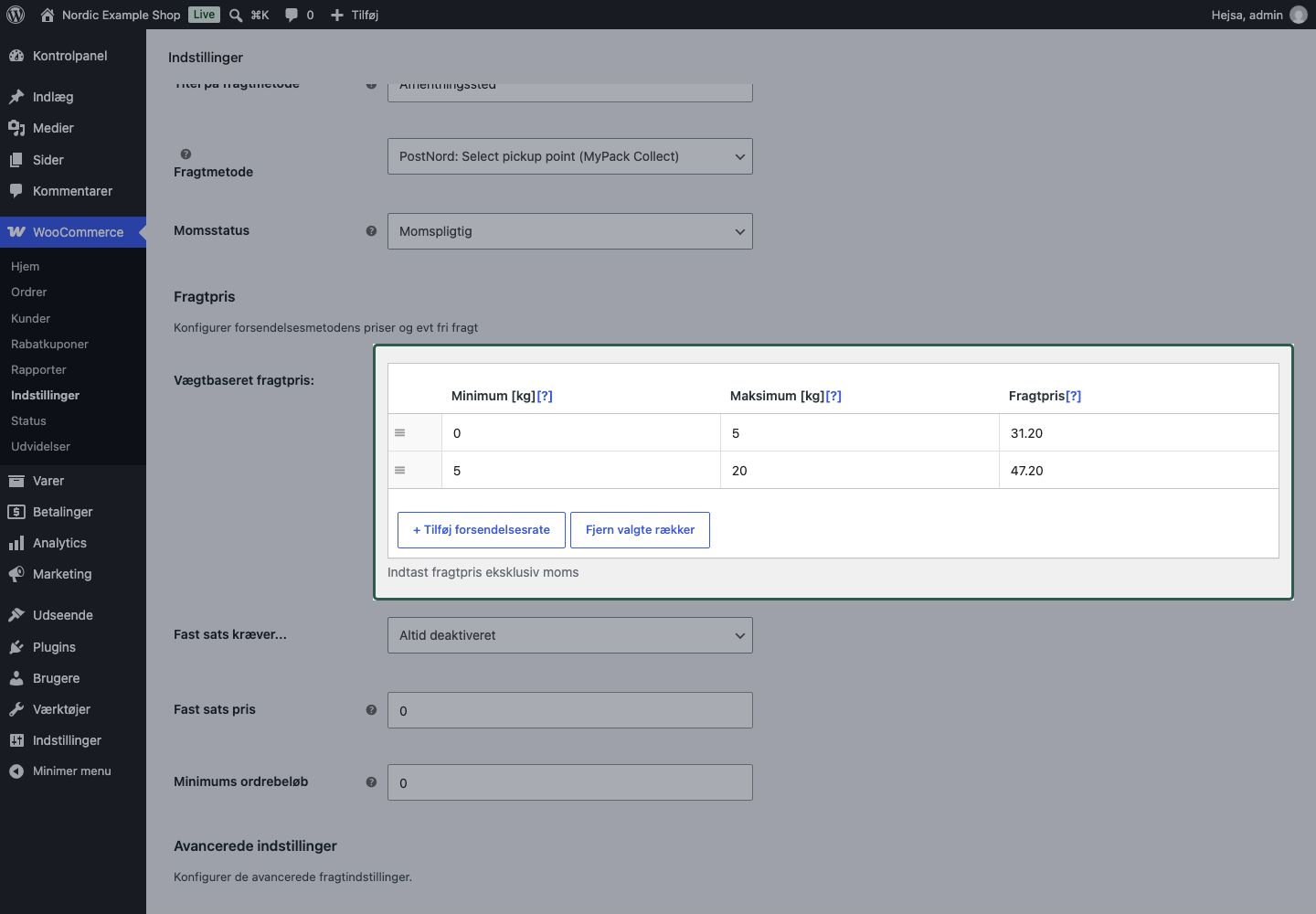This screenshot has height=914, width=1316.
Task: Click the Varer products icon
Action: (x=16, y=481)
